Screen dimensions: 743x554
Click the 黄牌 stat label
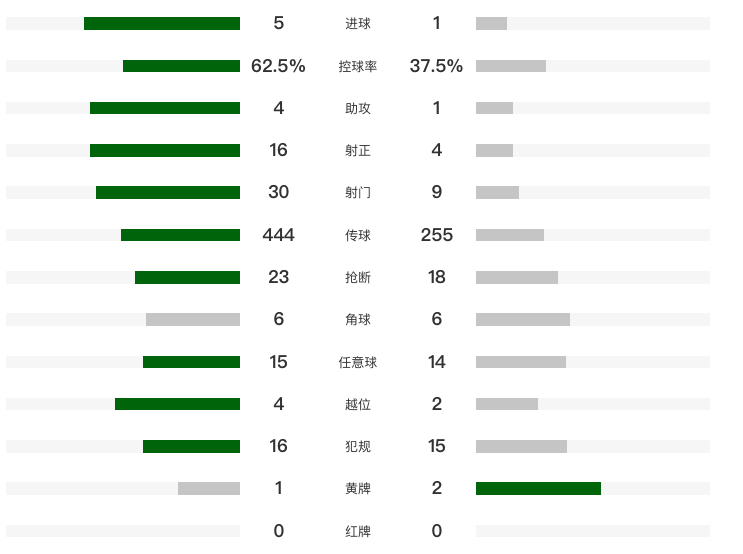coord(357,488)
